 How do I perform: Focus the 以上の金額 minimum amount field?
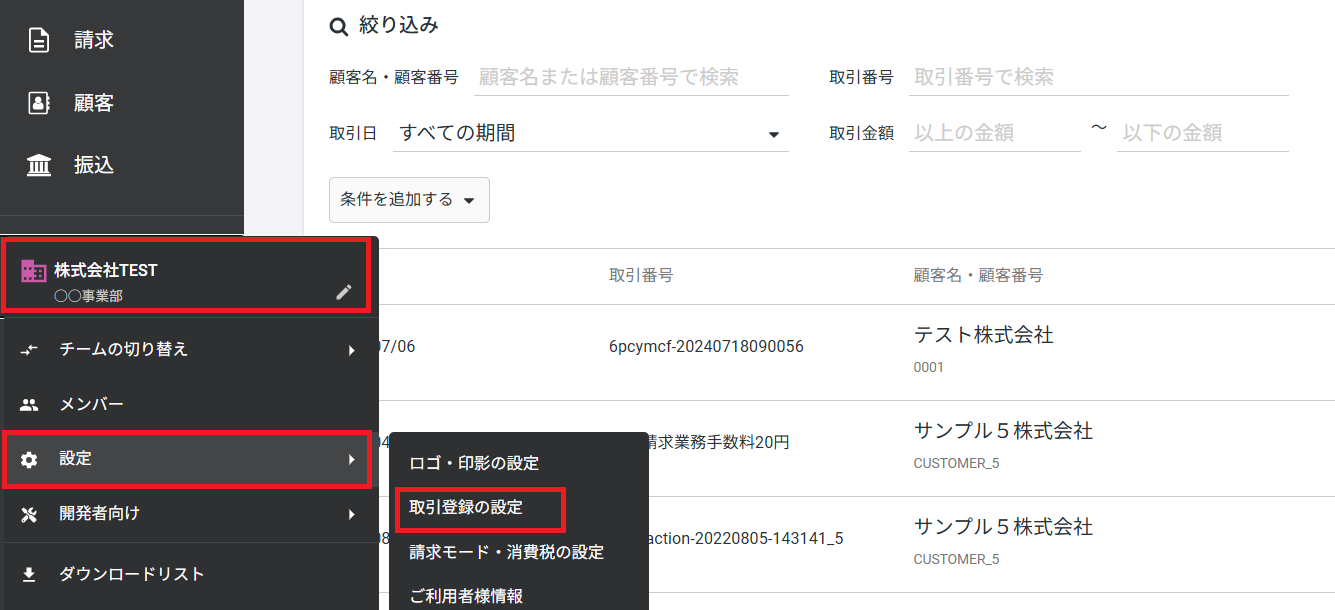coord(994,133)
